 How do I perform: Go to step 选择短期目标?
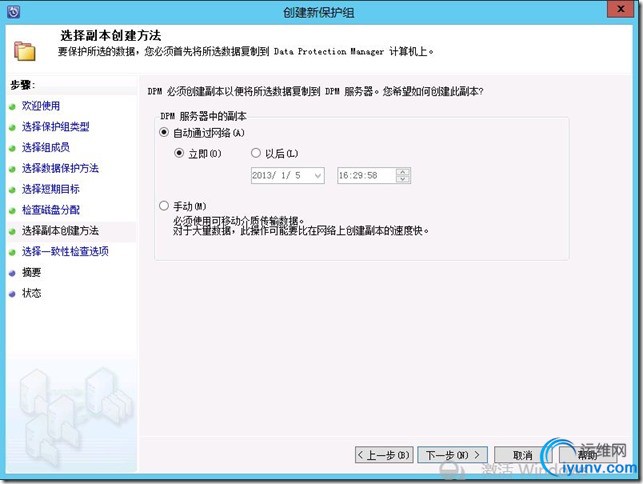click(x=50, y=189)
